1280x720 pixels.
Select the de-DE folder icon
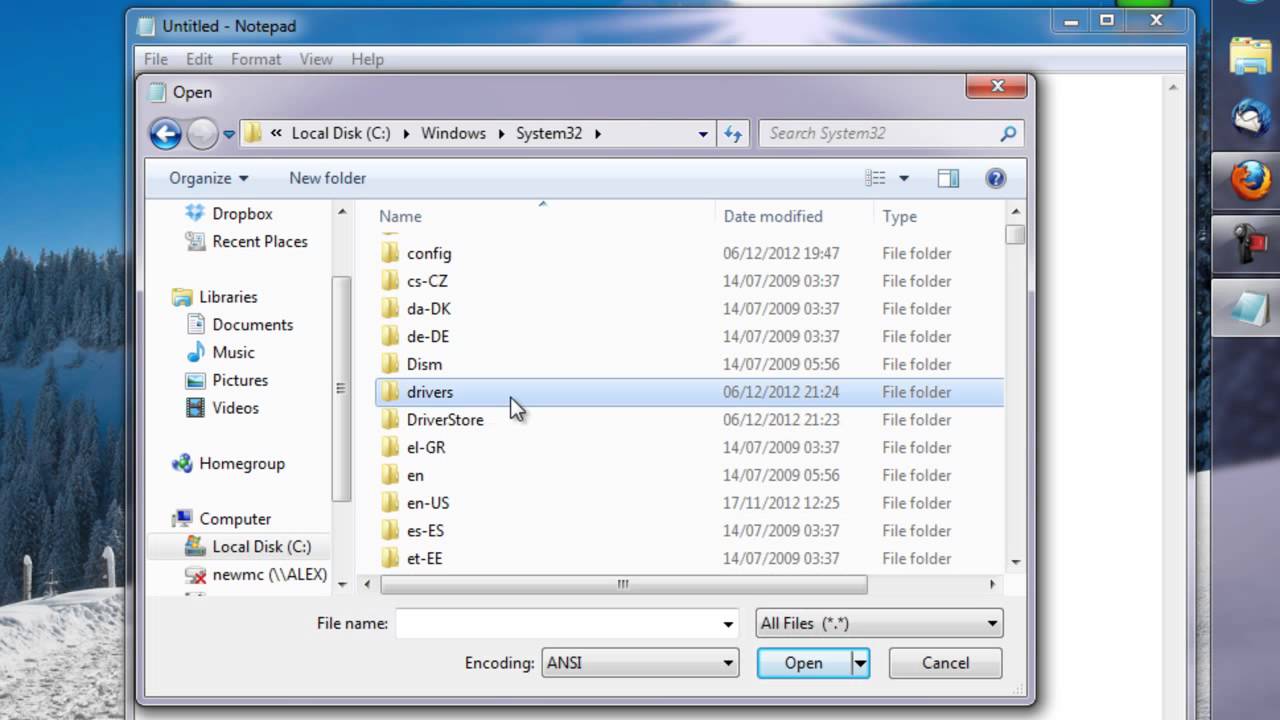coord(390,336)
